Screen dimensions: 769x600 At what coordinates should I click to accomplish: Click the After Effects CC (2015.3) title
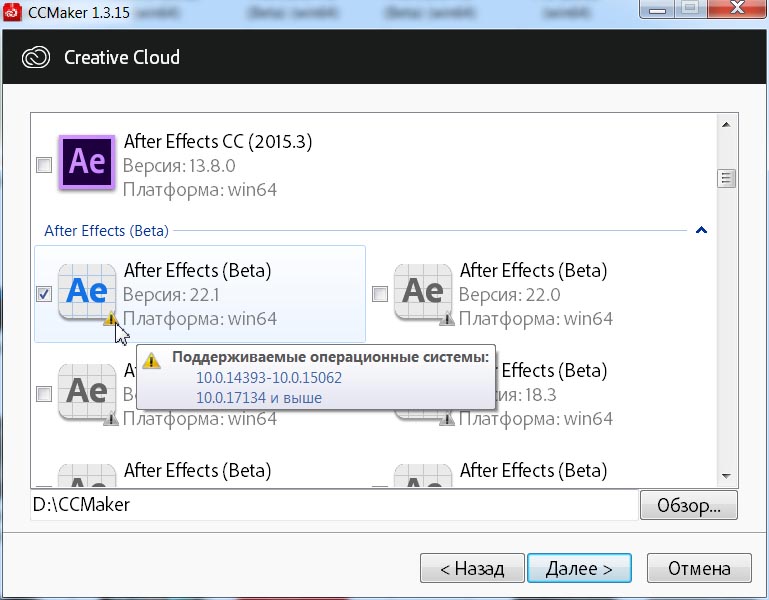[x=218, y=141]
